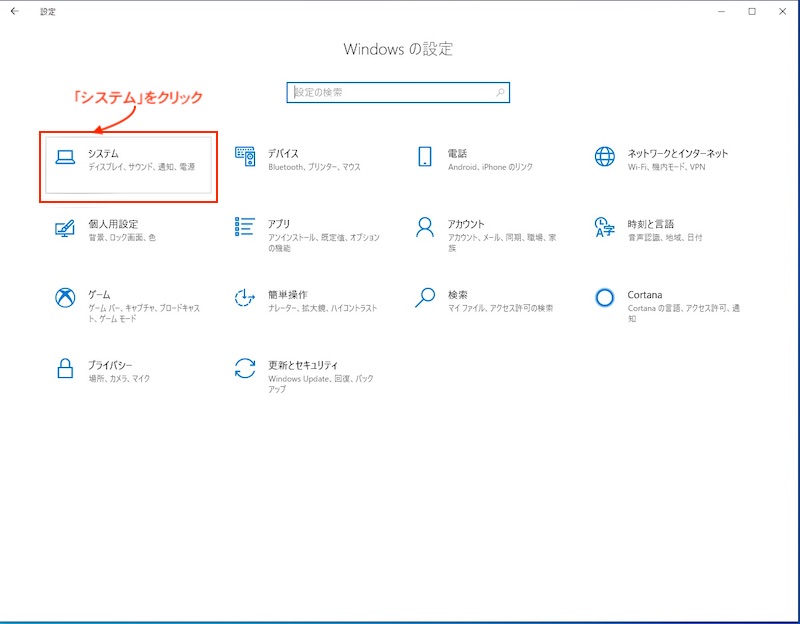This screenshot has height=624, width=800.
Task: Click the text "Wi-Fi、機内モード、VPN"
Action: pyautogui.click(x=666, y=167)
